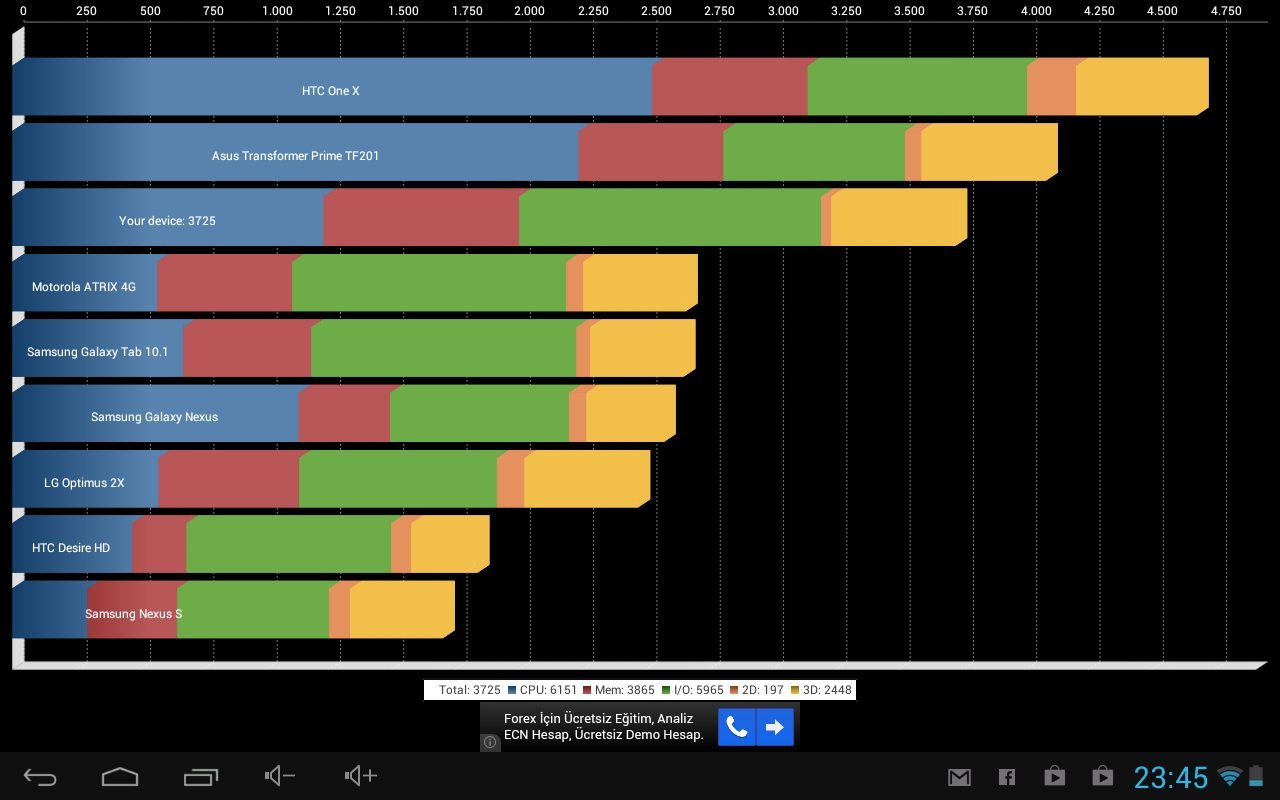Select the "Mem: 3865" legend value
1280x800 pixels.
tap(625, 691)
